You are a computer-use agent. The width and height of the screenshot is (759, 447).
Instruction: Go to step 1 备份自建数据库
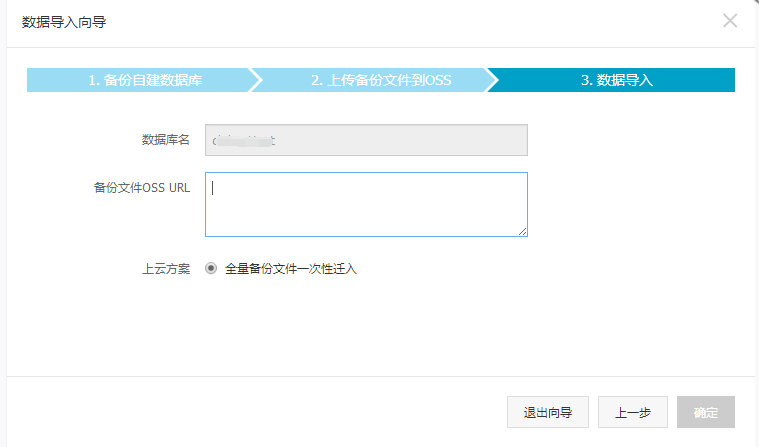(145, 80)
